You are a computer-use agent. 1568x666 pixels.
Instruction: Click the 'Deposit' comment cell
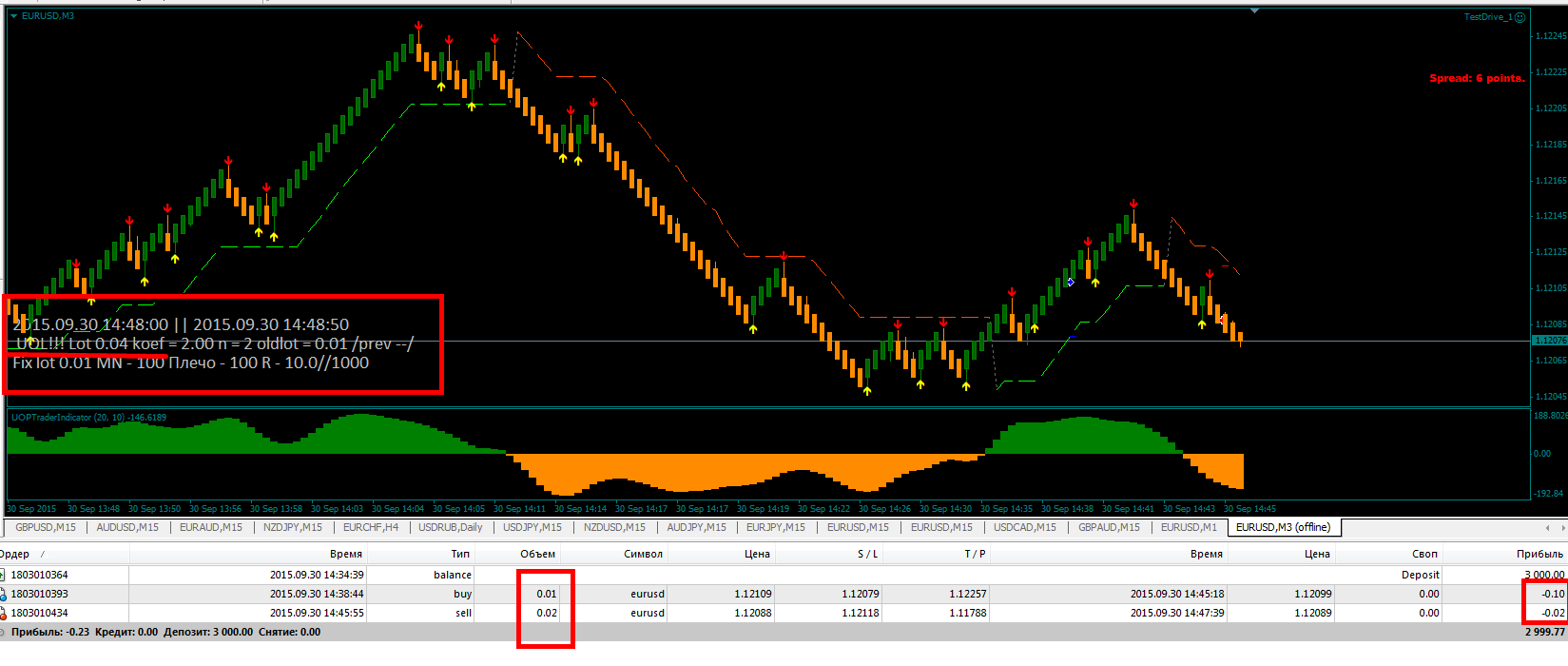point(1420,575)
